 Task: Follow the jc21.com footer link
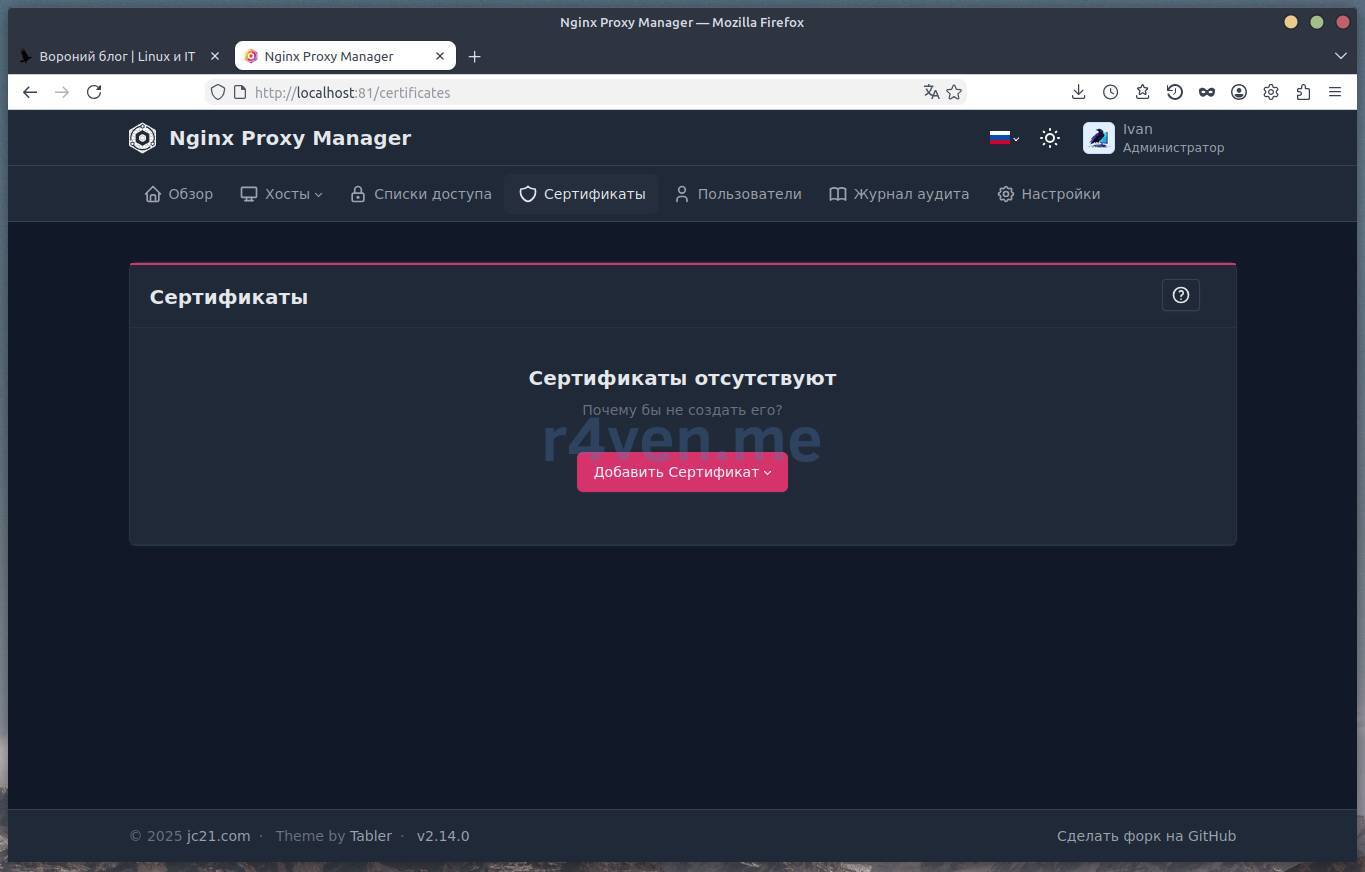(x=218, y=836)
